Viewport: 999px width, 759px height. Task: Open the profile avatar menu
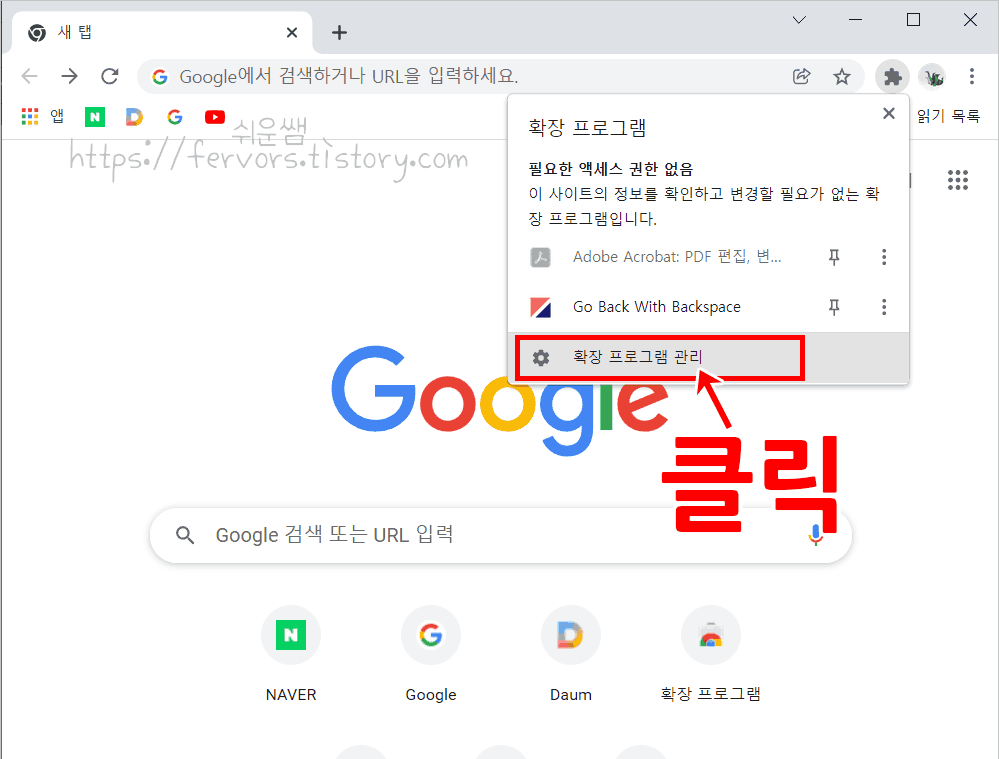click(933, 77)
